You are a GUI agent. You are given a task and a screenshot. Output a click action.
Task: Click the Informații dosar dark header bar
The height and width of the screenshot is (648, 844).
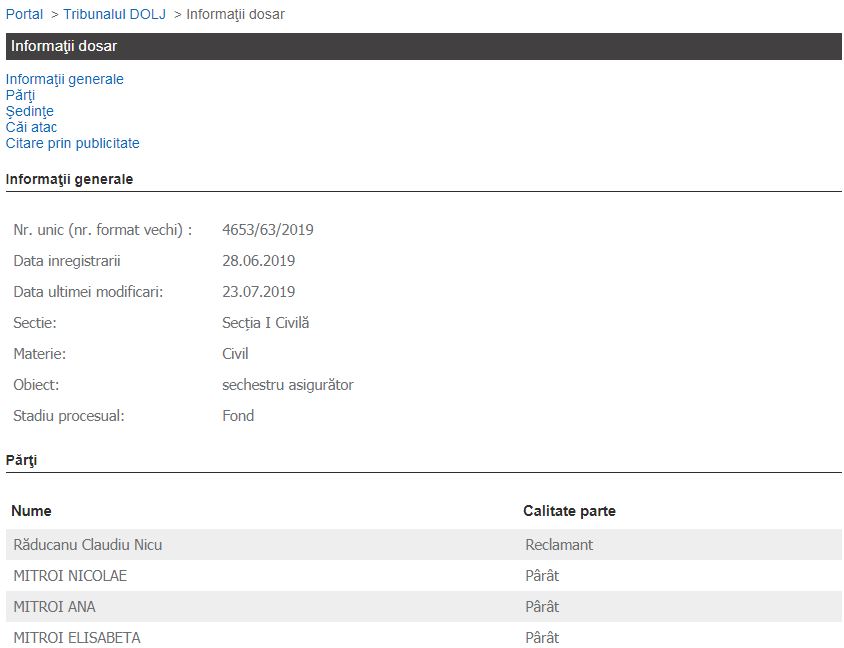424,46
